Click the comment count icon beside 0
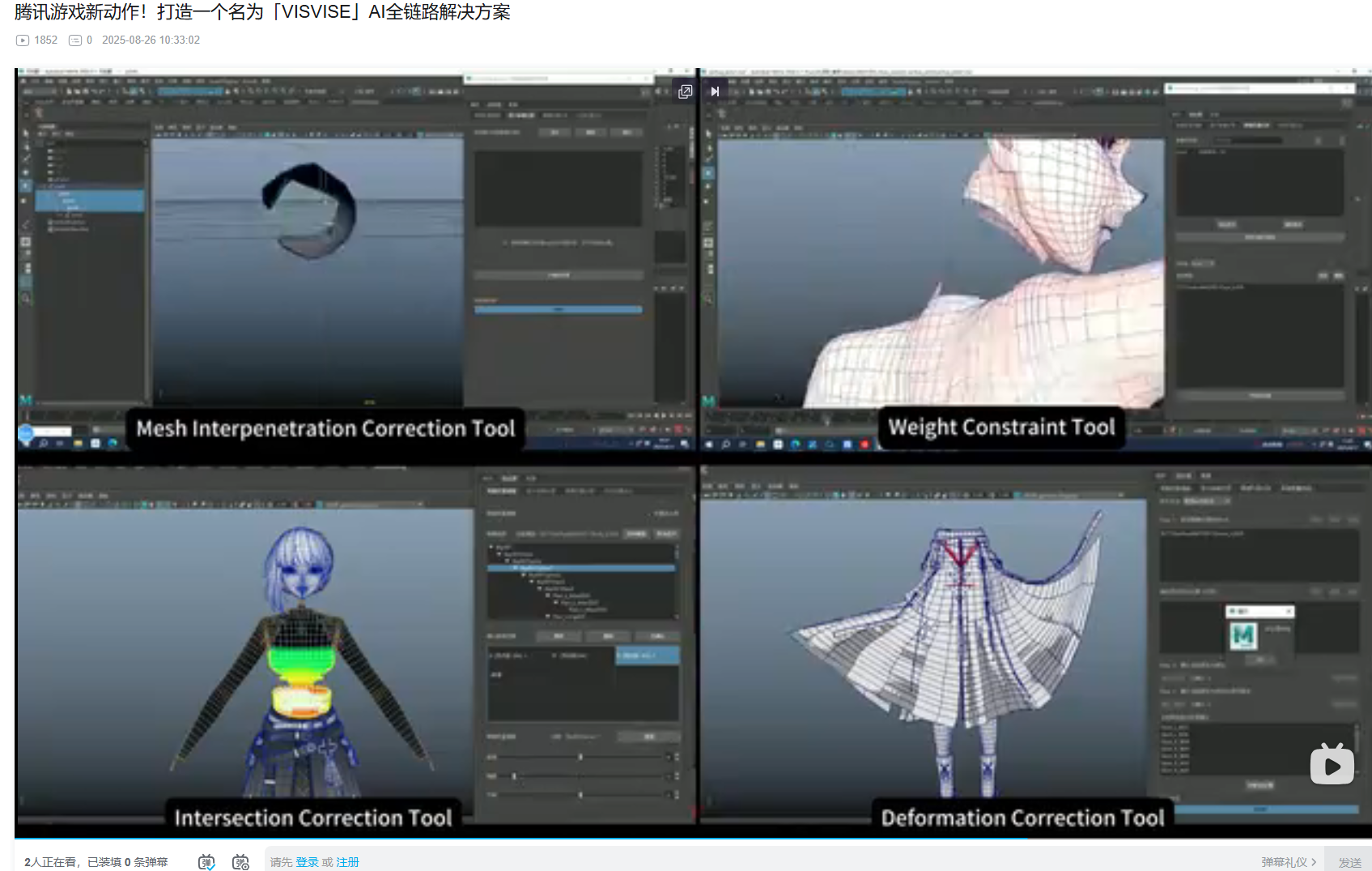 point(75,40)
